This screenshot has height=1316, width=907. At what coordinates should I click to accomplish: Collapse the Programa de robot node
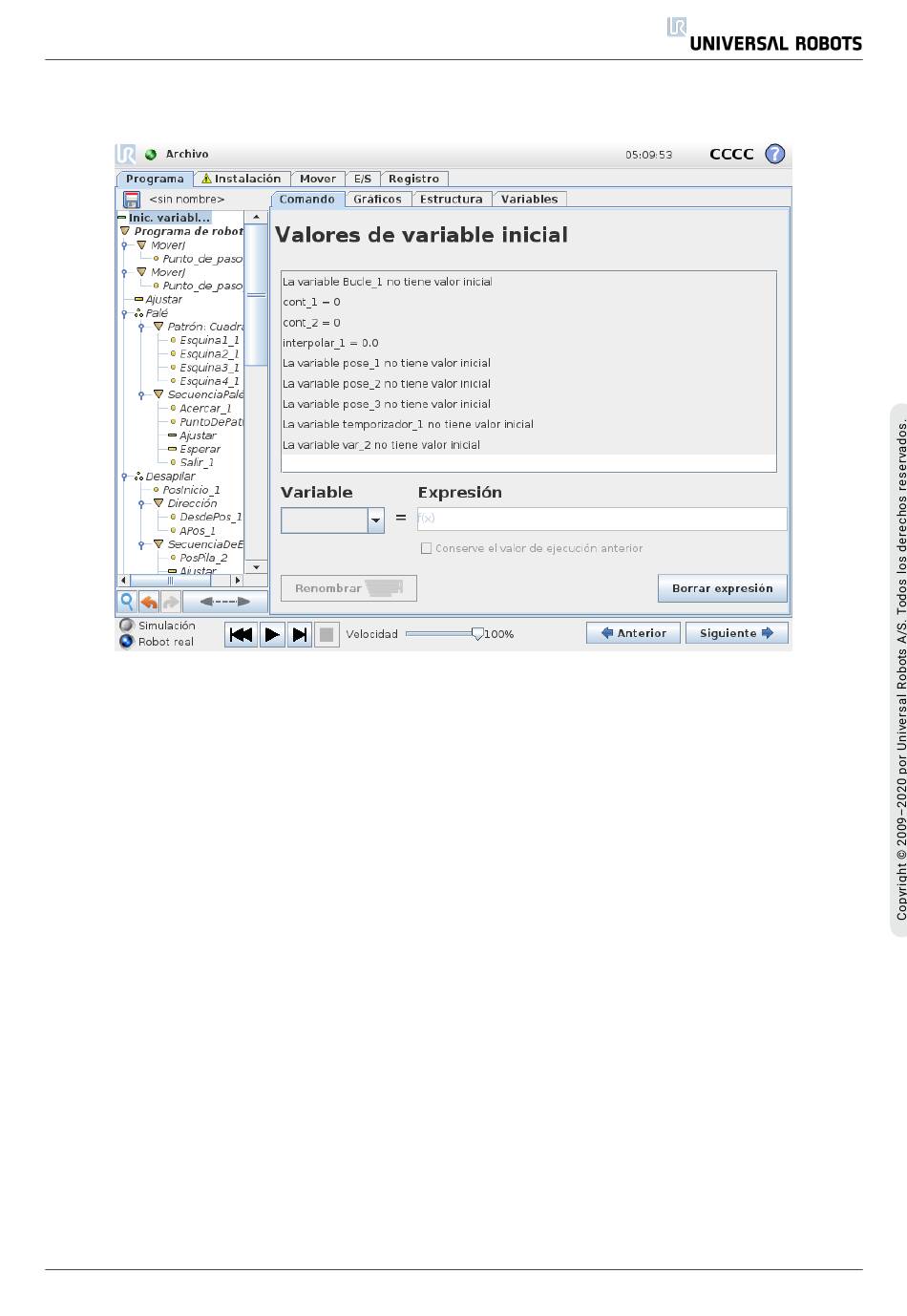[124, 231]
